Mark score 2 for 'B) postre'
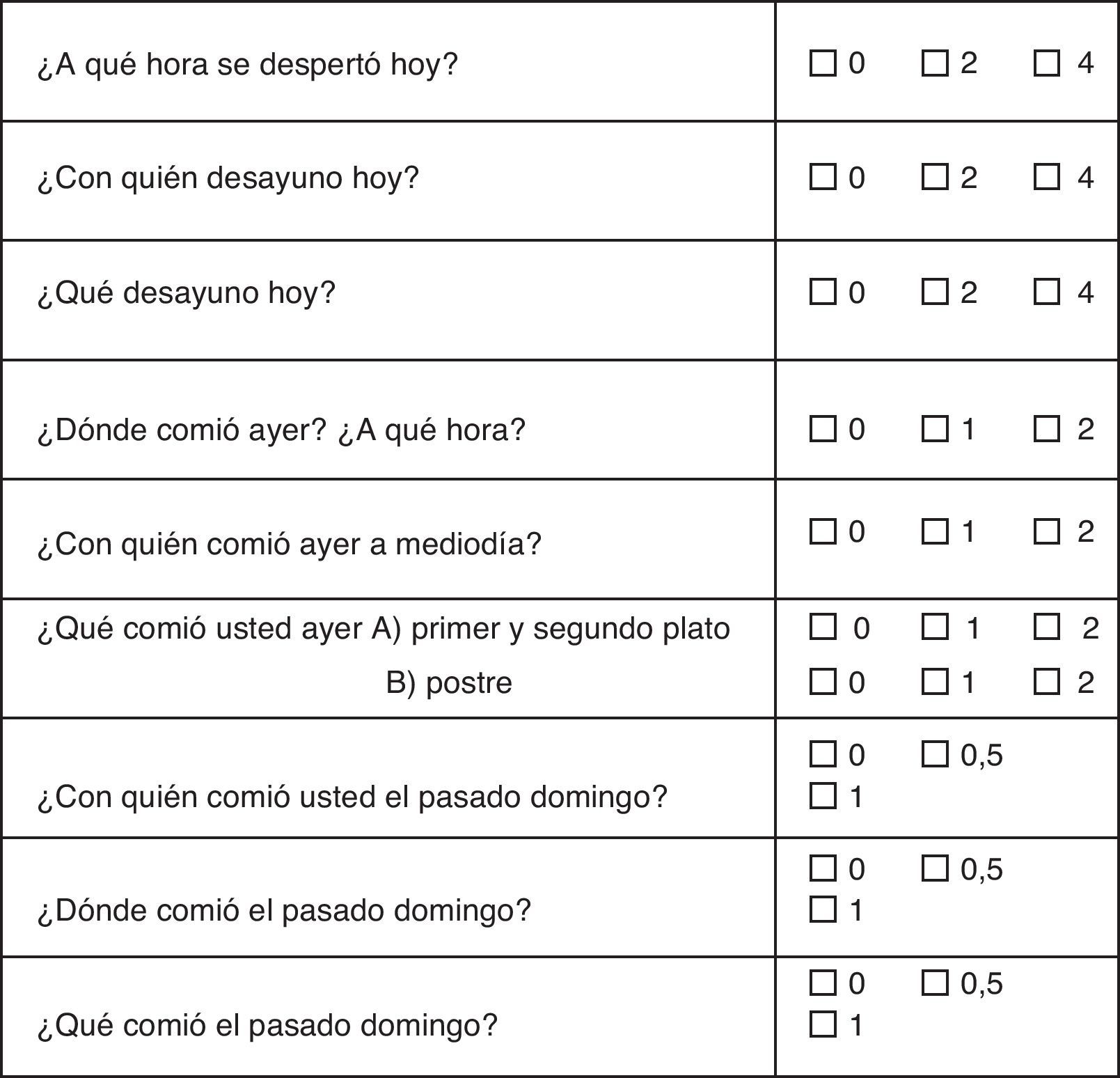Image resolution: width=1120 pixels, height=1078 pixels. coord(1047,682)
